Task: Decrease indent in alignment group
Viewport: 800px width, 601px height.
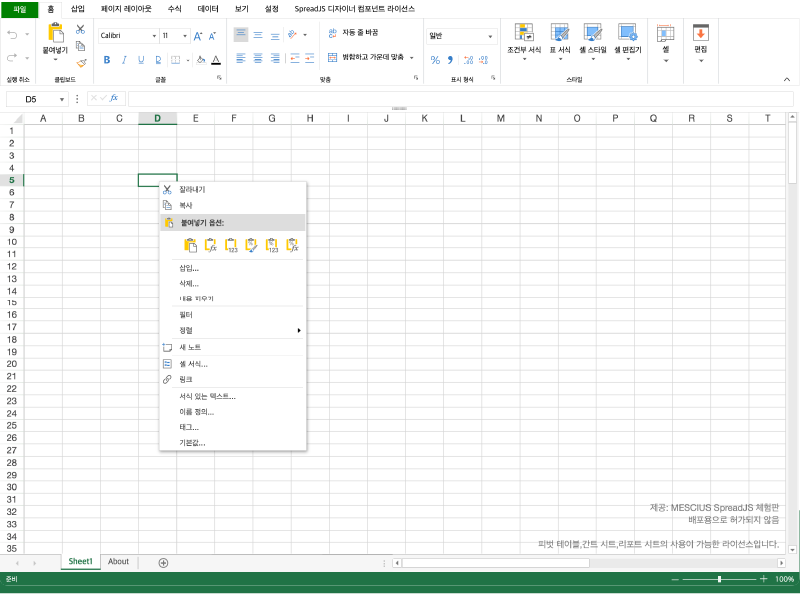Action: tap(295, 58)
